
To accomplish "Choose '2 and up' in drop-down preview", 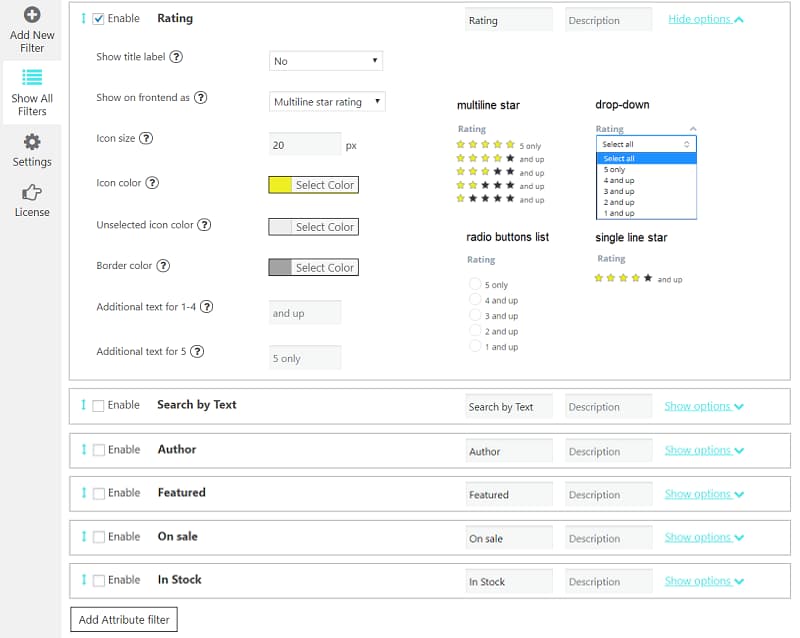I will [x=646, y=203].
